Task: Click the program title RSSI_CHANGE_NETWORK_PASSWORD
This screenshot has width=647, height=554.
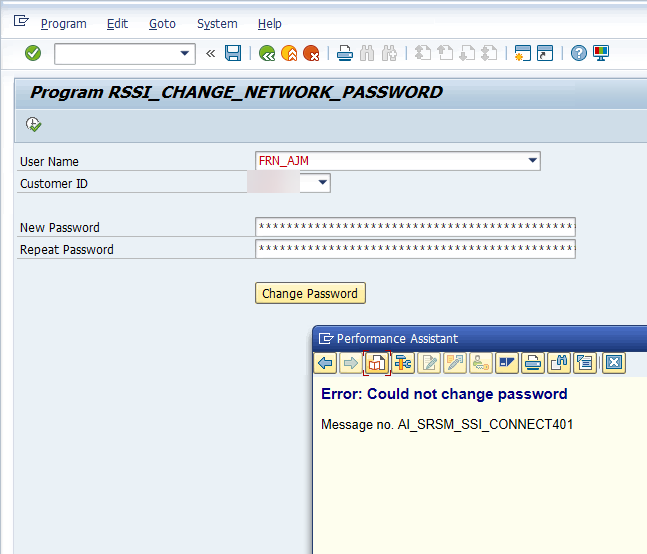Action: (275, 92)
